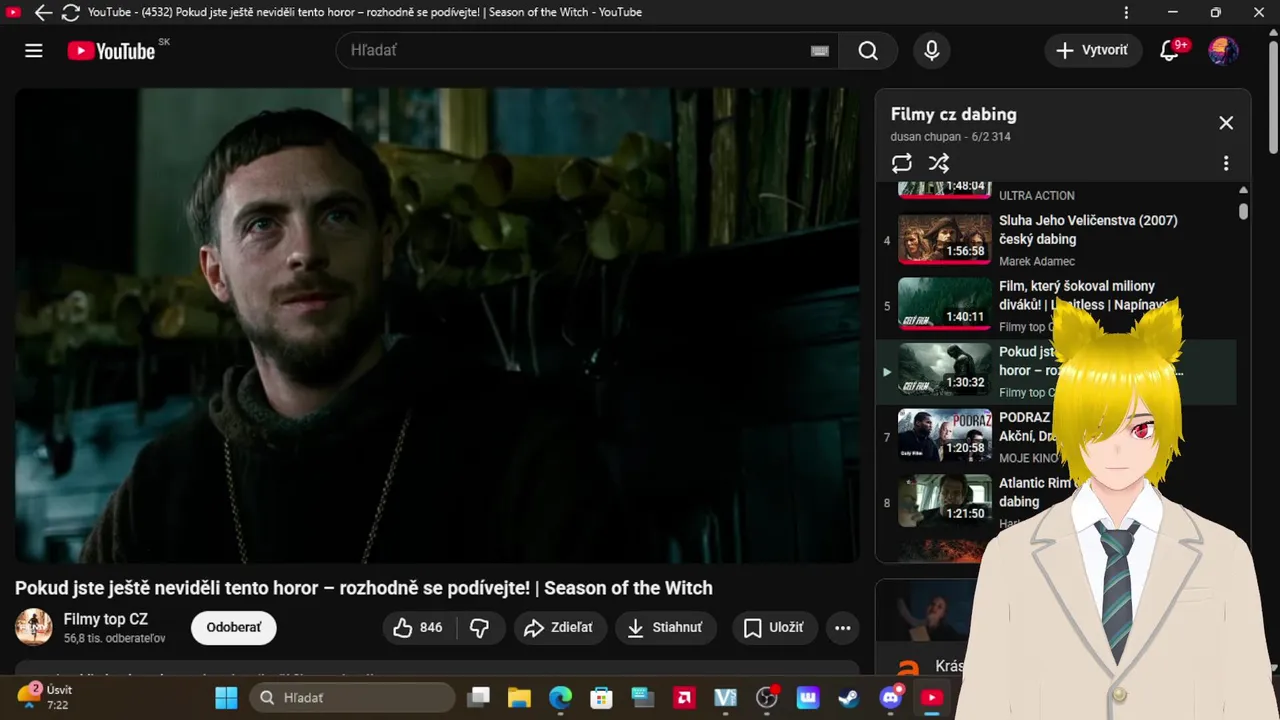This screenshot has width=1280, height=720.
Task: Click 'Sluha Jeho Veličenstva (2007) český dabing' title
Action: [x=1088, y=230]
